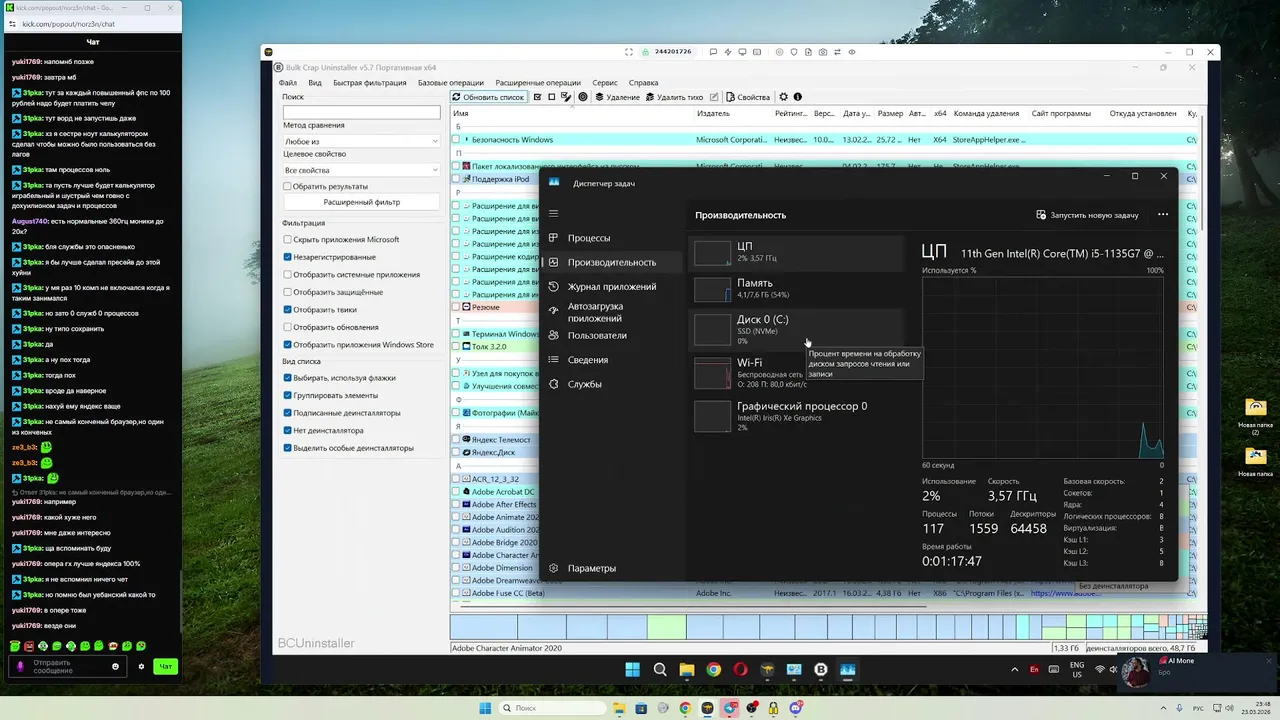
Task: Open Search magnifier in remote taskbar
Action: 660,670
